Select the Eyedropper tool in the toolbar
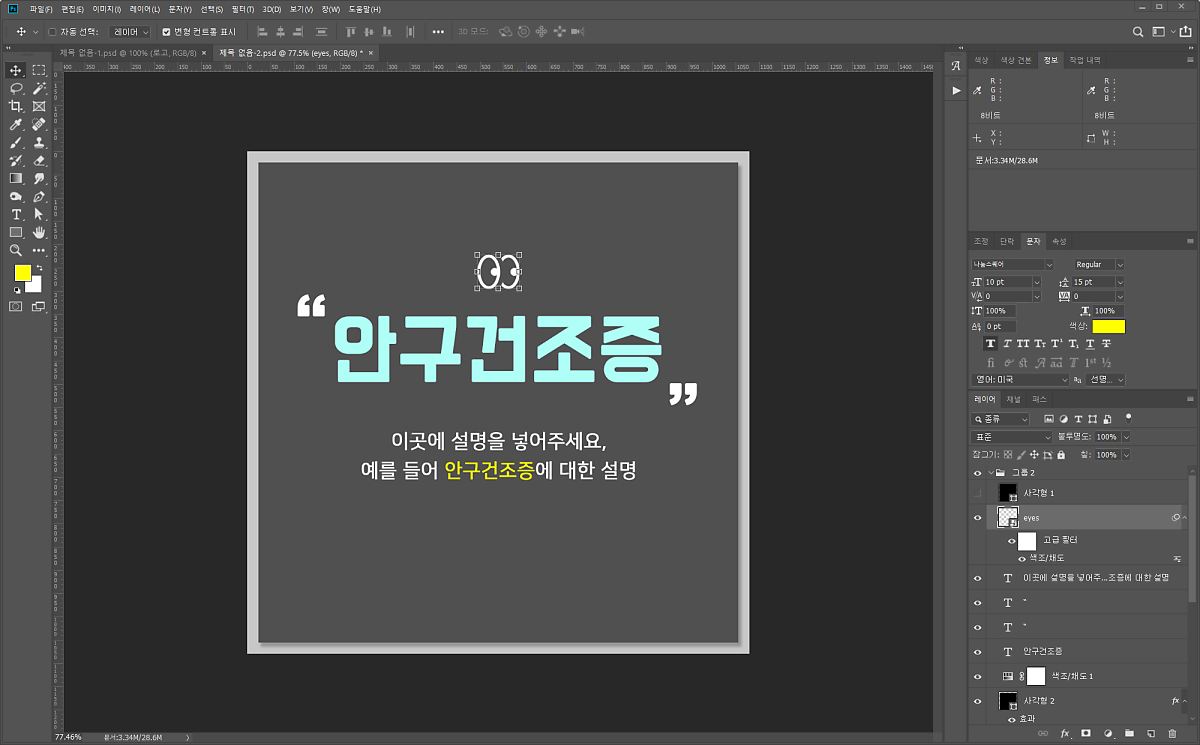The width and height of the screenshot is (1200, 745). [16, 125]
